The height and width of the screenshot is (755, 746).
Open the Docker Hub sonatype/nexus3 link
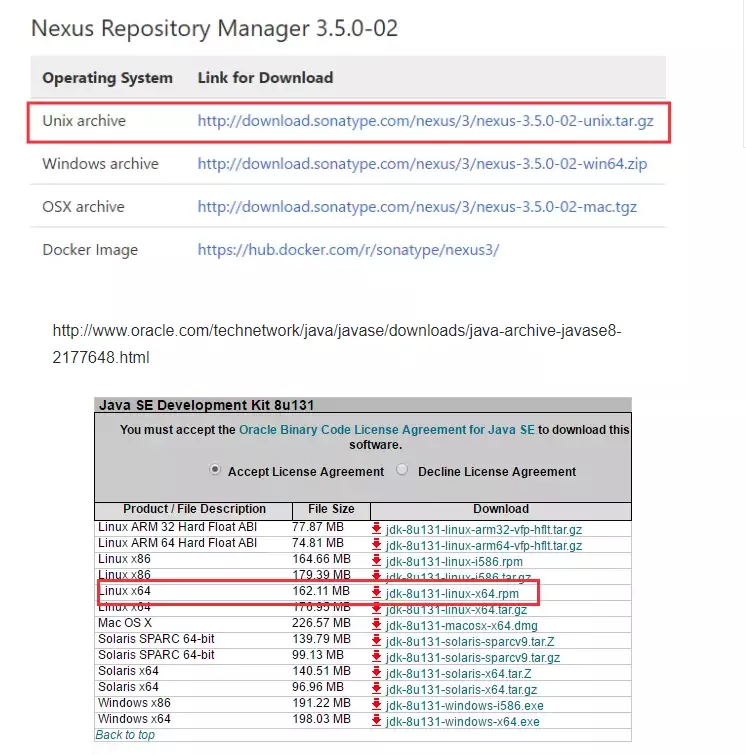pos(348,250)
